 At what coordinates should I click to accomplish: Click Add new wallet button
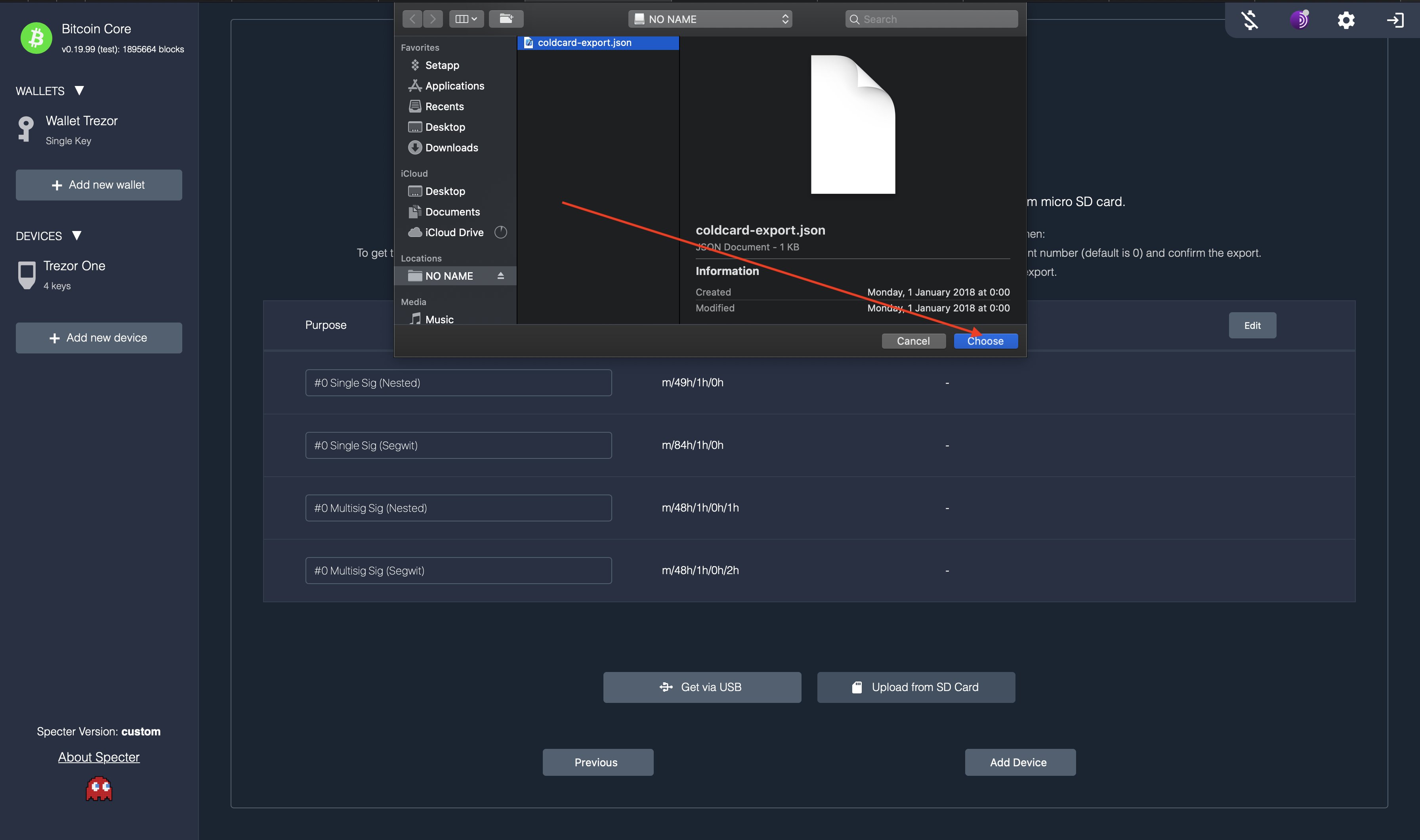click(99, 185)
